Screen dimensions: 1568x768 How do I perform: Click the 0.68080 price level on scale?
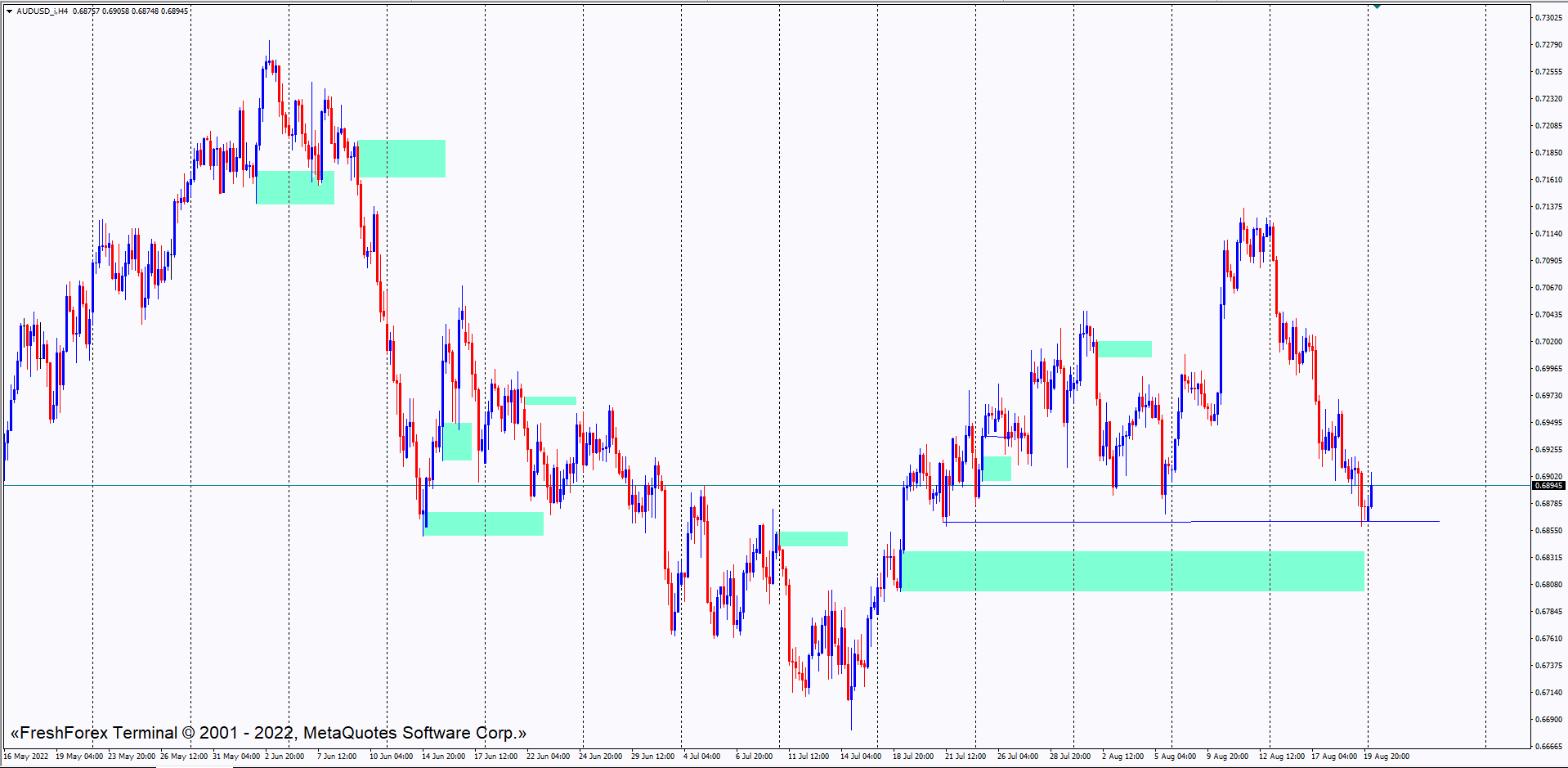click(1548, 585)
